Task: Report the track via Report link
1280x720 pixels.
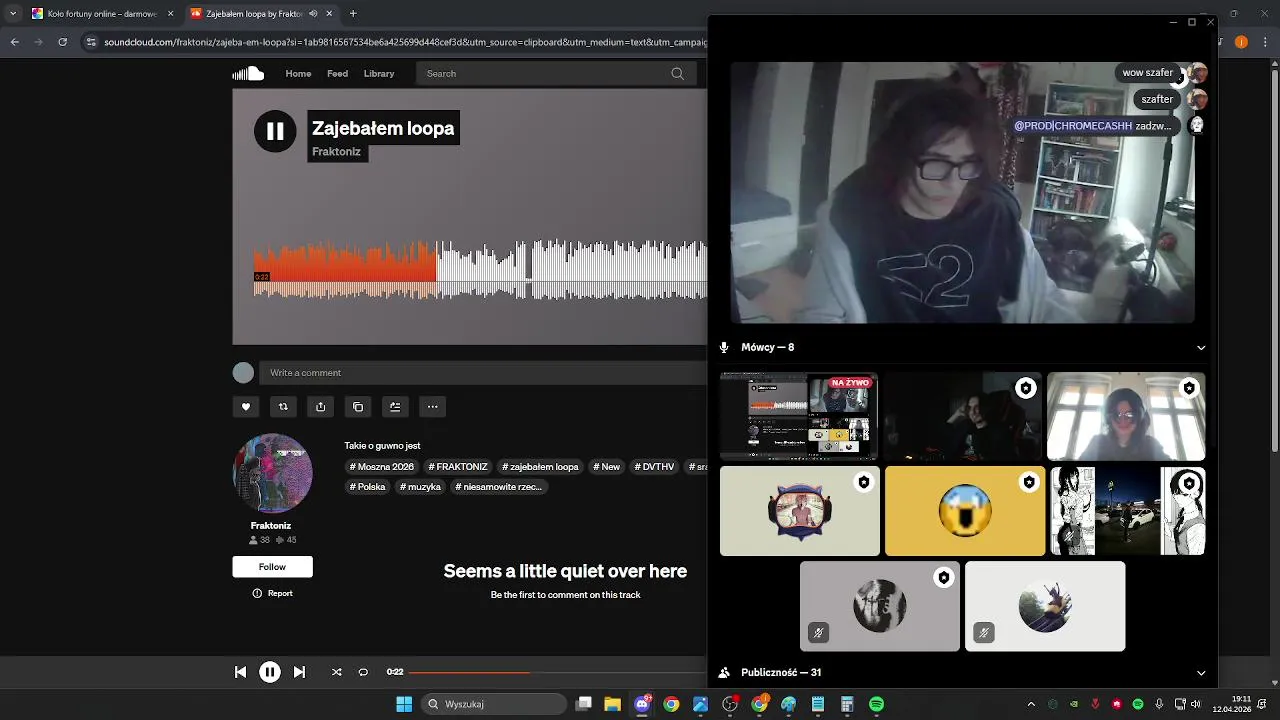Action: tap(273, 593)
